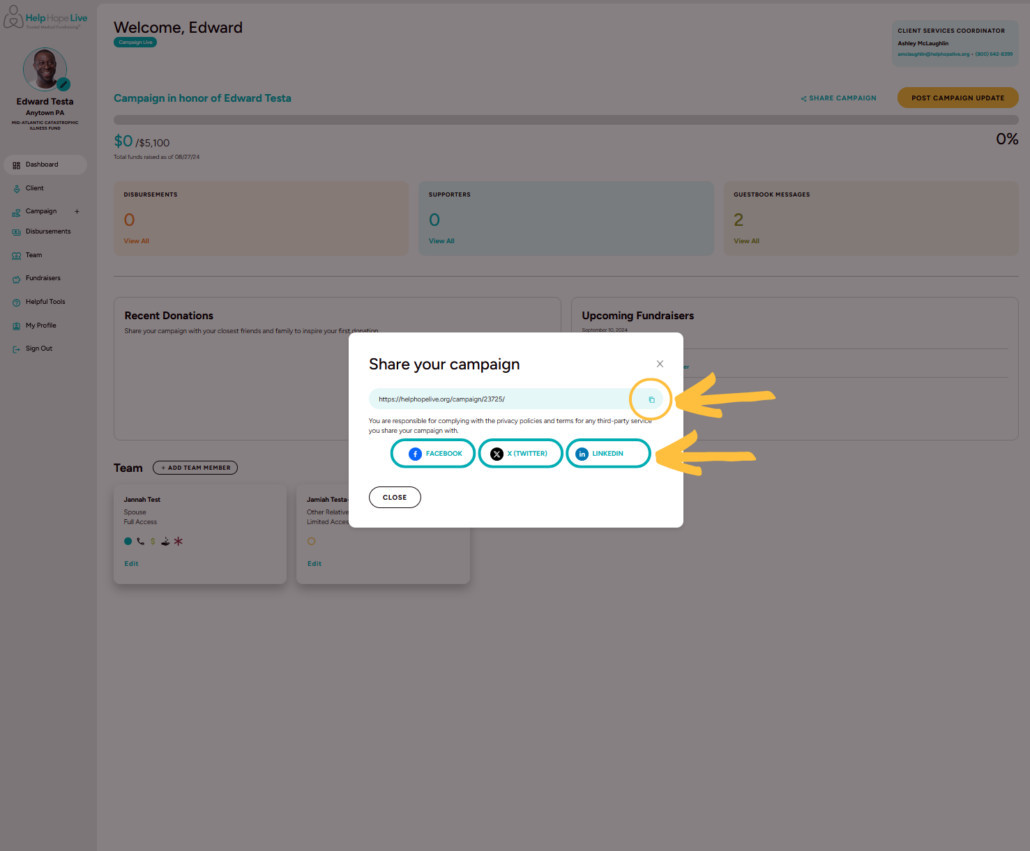Click the $0 raised amount
1030x851 pixels.
click(x=123, y=141)
